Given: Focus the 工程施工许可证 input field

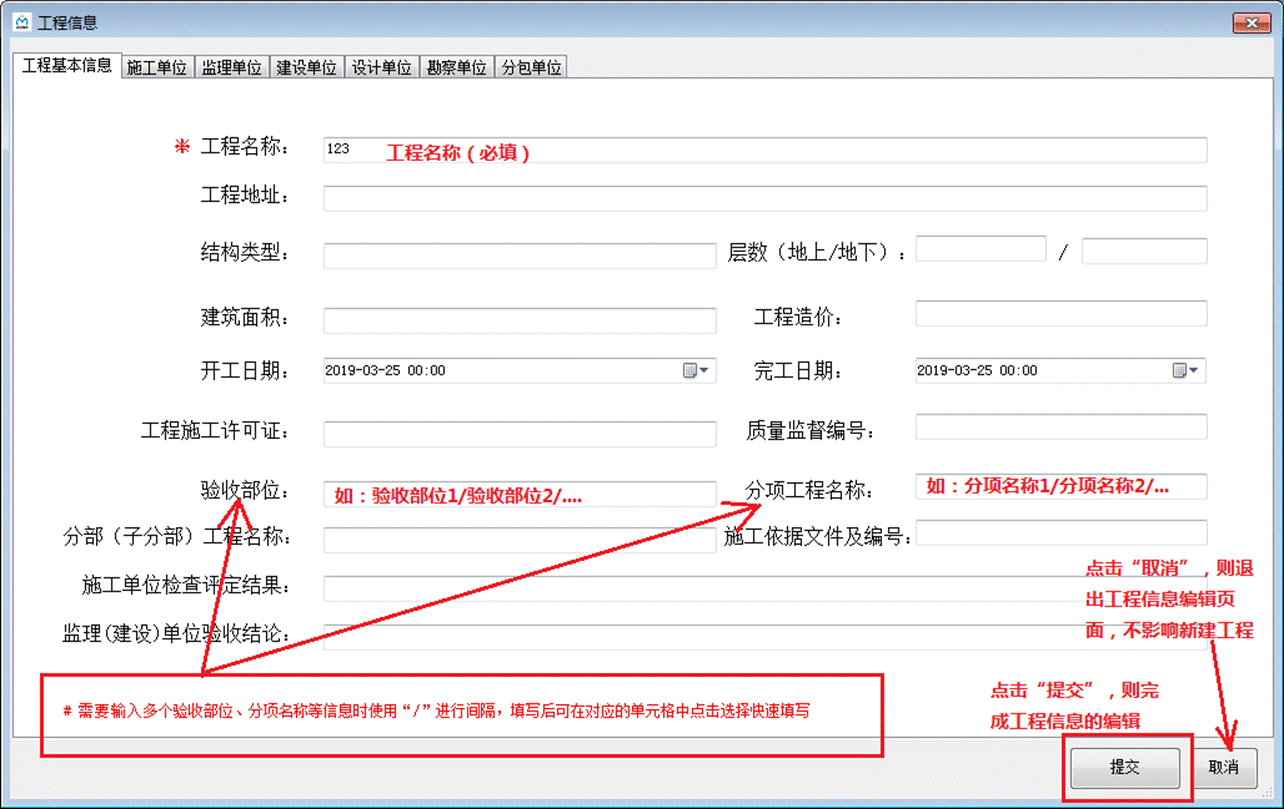Looking at the screenshot, I should [520, 434].
